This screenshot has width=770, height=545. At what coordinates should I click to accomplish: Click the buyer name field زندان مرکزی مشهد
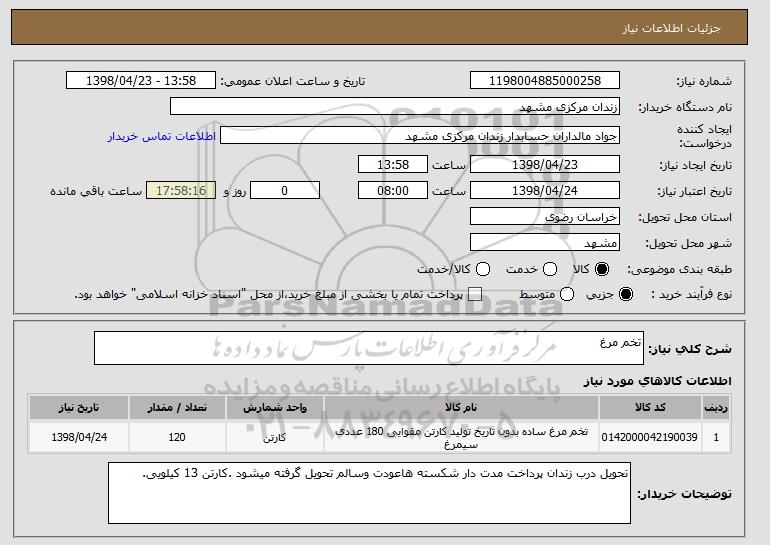point(395,106)
